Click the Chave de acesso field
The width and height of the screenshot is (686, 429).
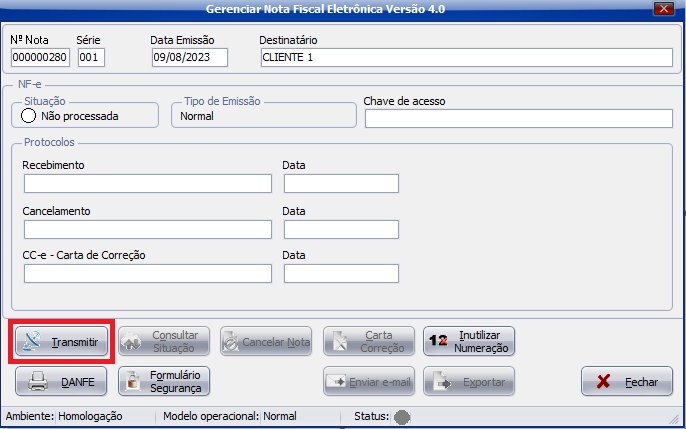(x=518, y=119)
